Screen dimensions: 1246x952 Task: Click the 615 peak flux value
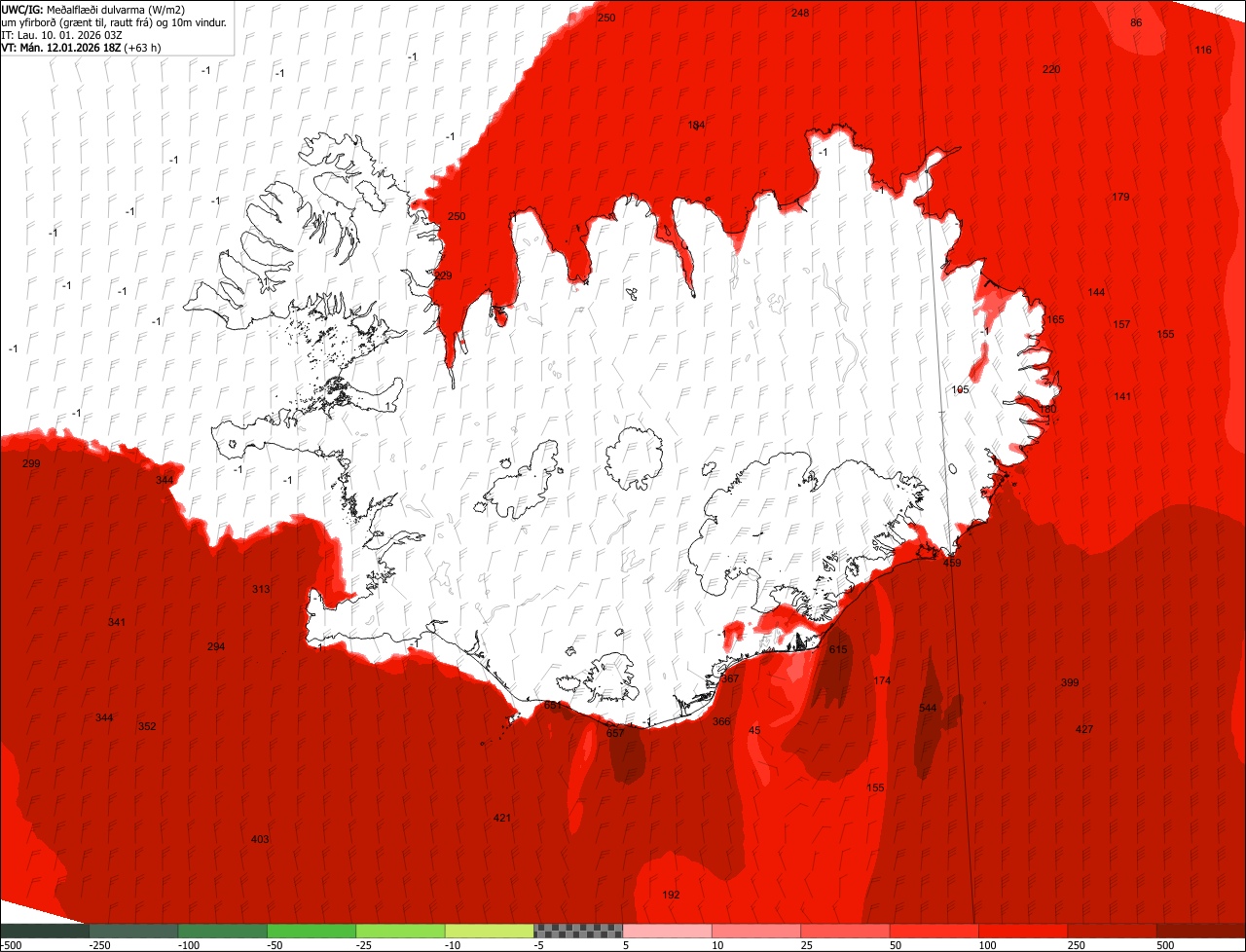tap(838, 649)
